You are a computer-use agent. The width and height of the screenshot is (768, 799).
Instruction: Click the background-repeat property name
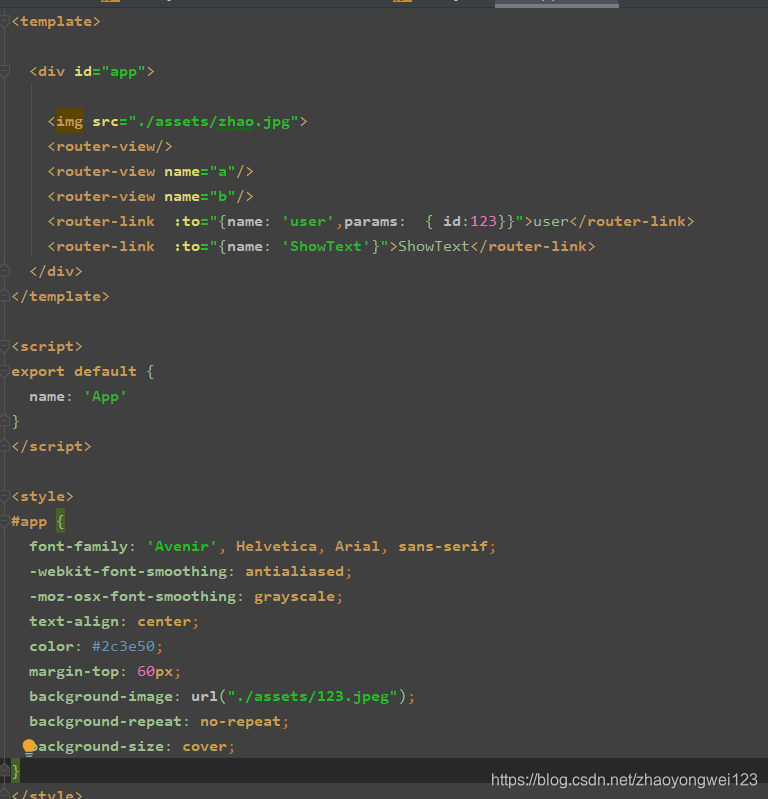pyautogui.click(x=105, y=722)
